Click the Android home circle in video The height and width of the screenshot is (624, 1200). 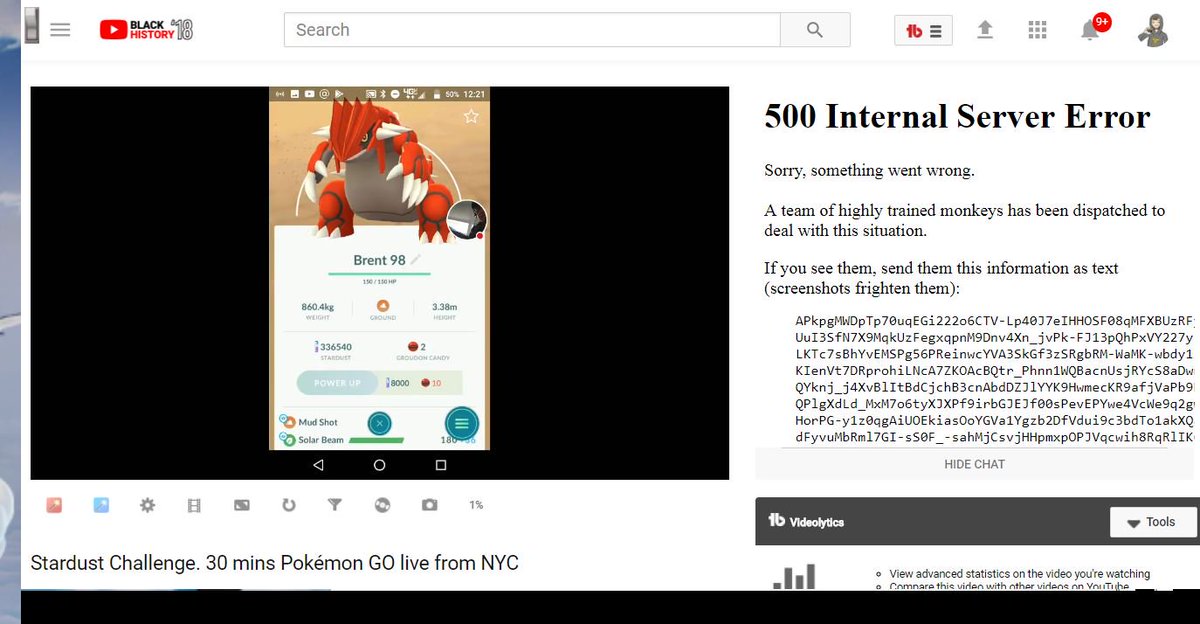click(x=379, y=465)
